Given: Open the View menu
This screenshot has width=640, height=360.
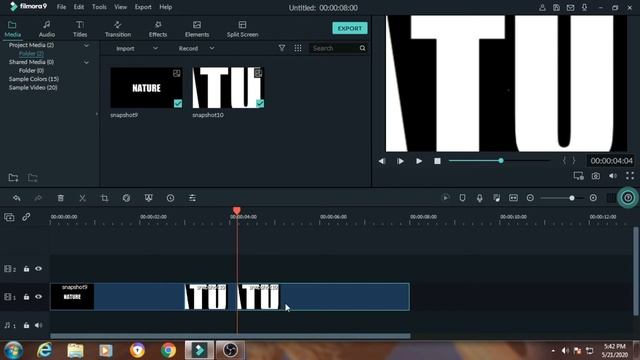Looking at the screenshot, I should coord(120,7).
